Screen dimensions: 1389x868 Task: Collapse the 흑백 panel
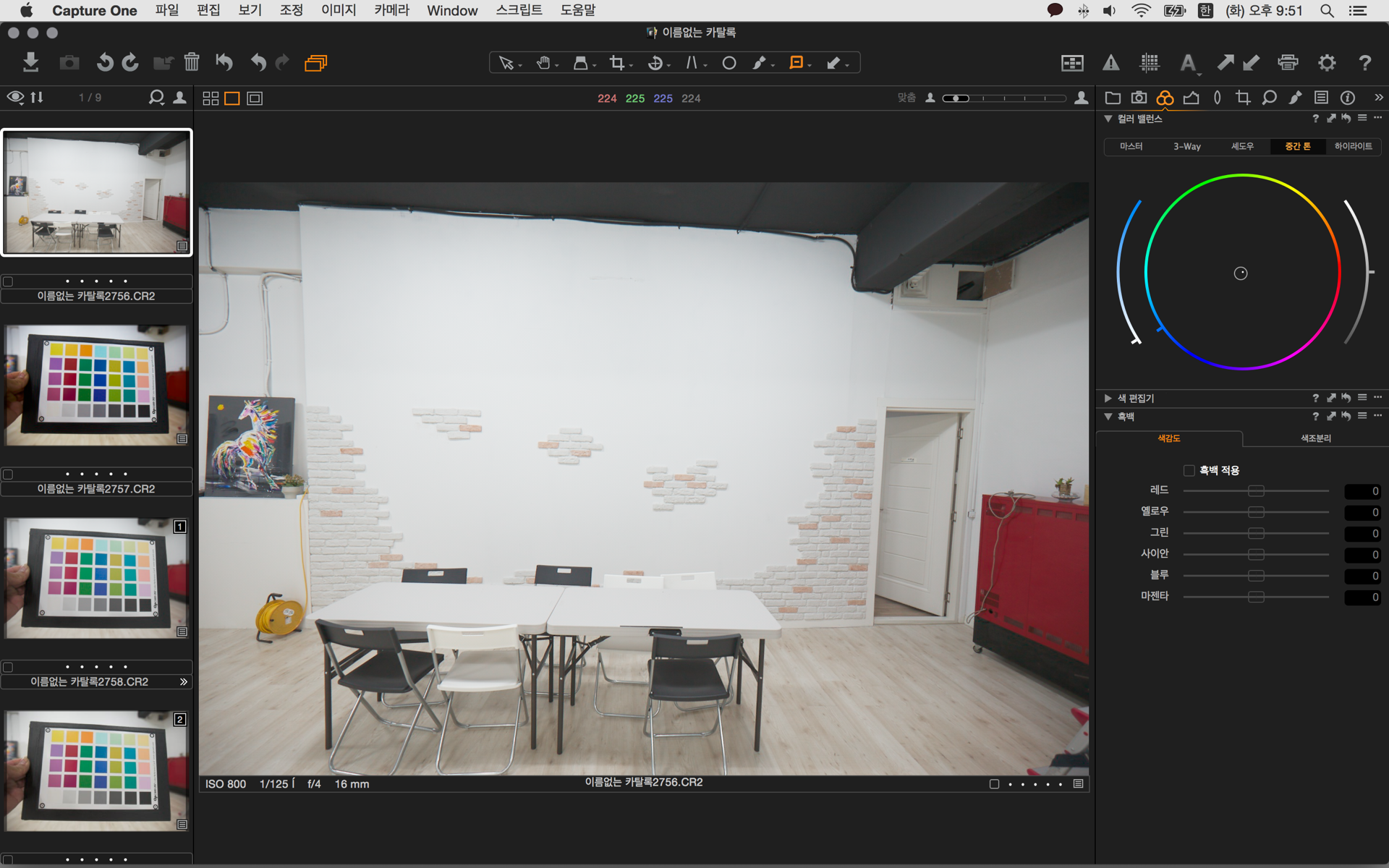1108,417
